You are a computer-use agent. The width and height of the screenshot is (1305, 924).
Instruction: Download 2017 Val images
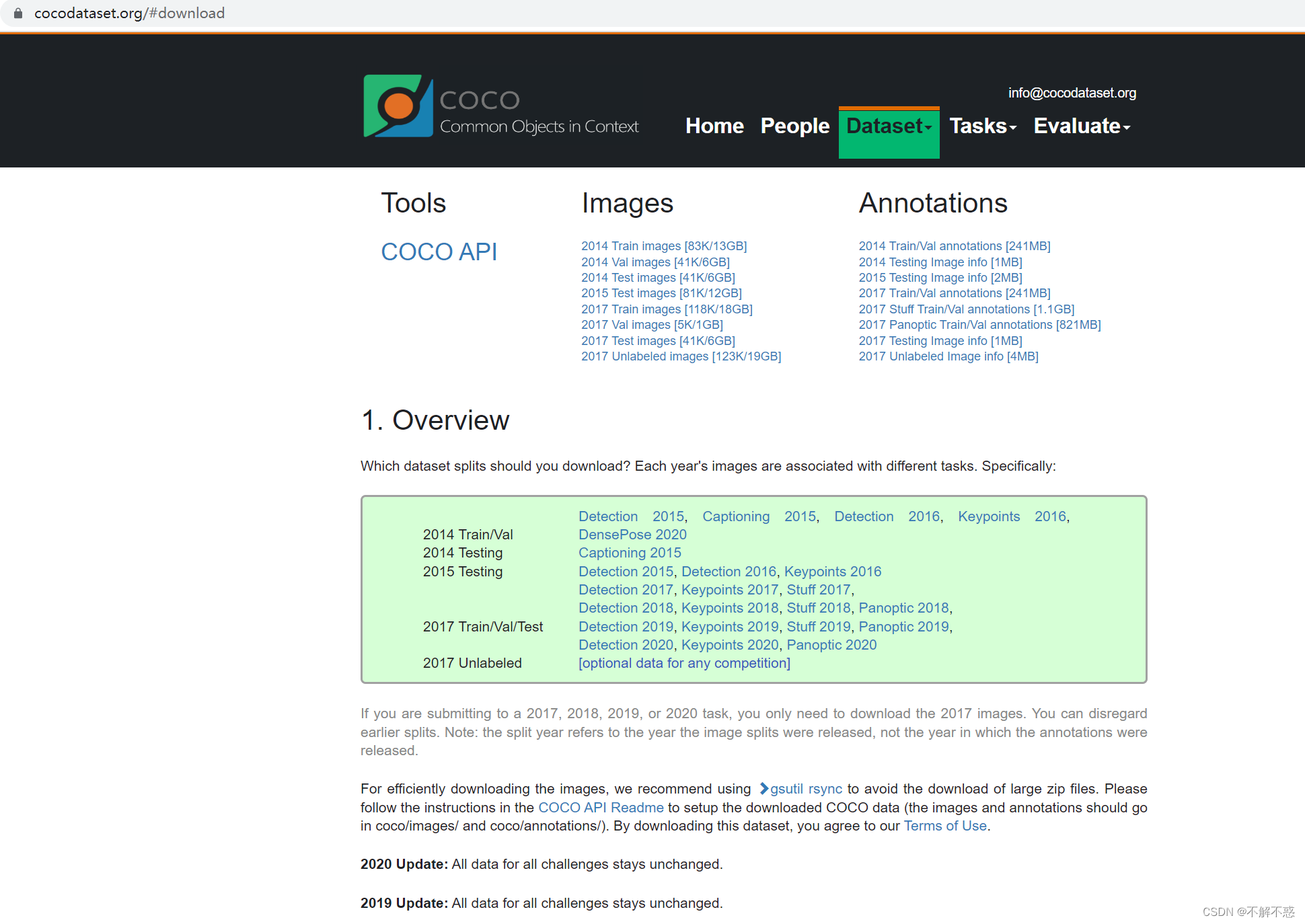(652, 325)
